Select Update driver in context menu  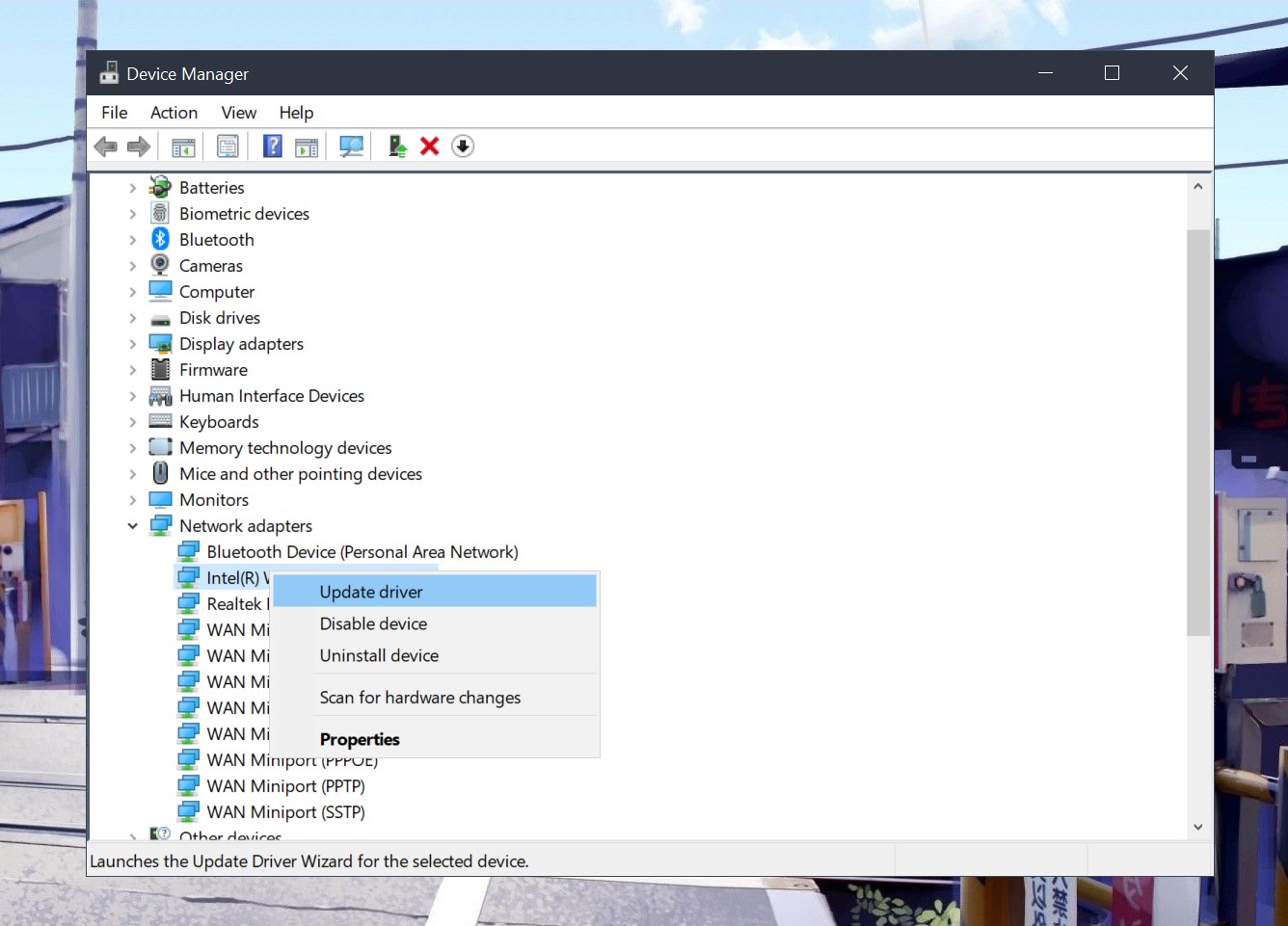point(371,592)
